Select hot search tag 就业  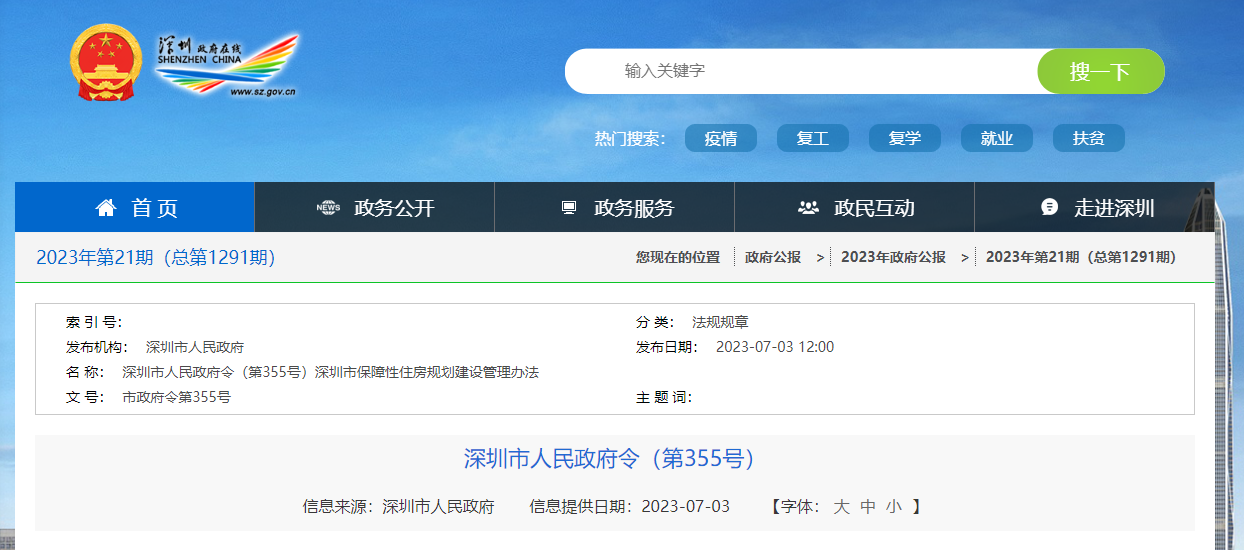click(997, 138)
